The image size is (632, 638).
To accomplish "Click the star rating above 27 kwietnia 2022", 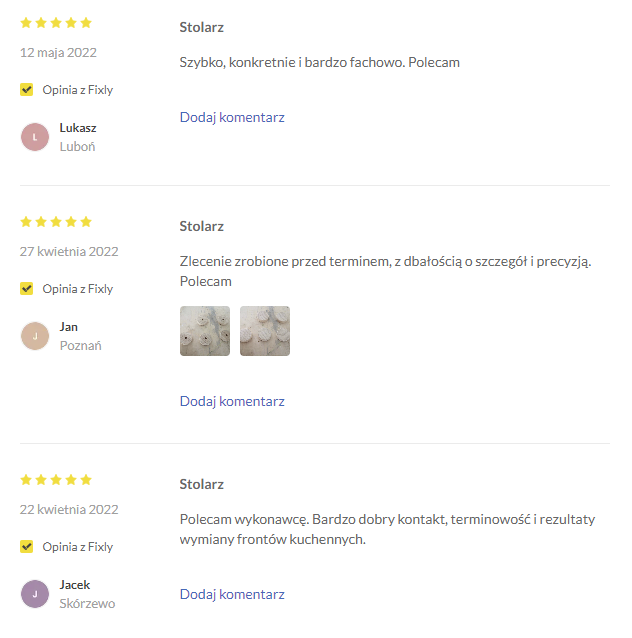I will [56, 222].
